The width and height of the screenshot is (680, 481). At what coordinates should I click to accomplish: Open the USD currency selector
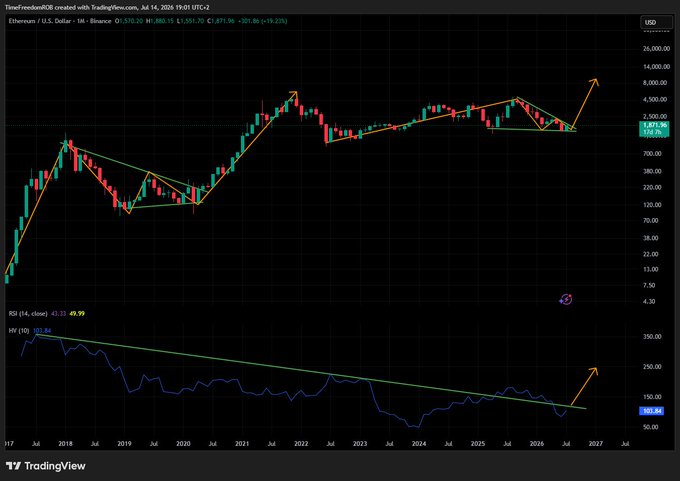(657, 22)
